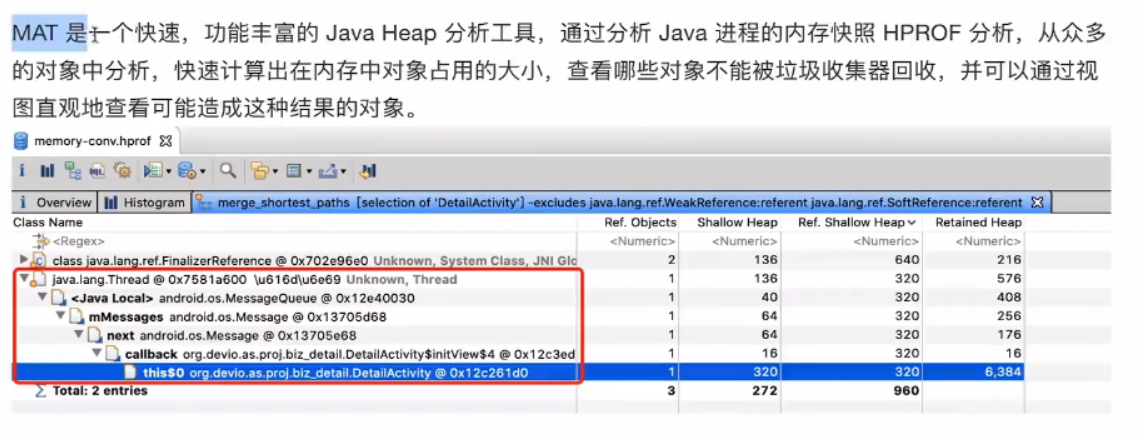Open the Thread Overview gears icon
1140x436 pixels.
(122, 170)
